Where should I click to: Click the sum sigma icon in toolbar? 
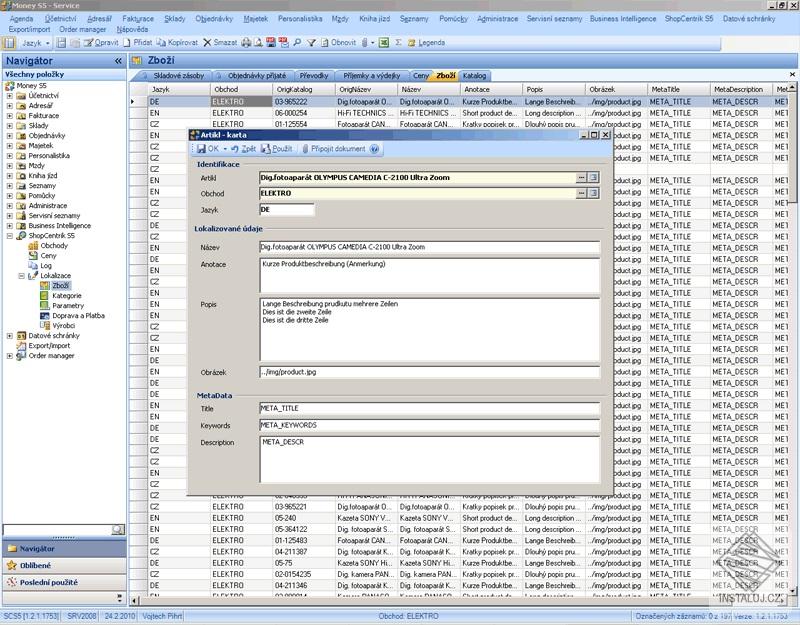point(398,43)
